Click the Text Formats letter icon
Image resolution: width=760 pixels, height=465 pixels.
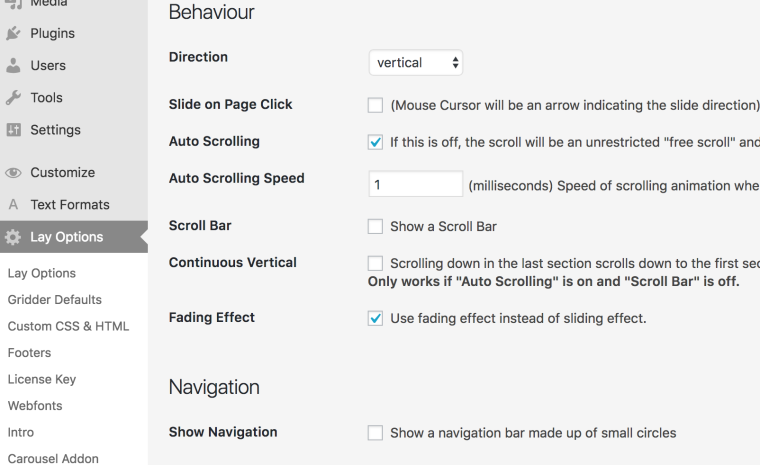14,205
